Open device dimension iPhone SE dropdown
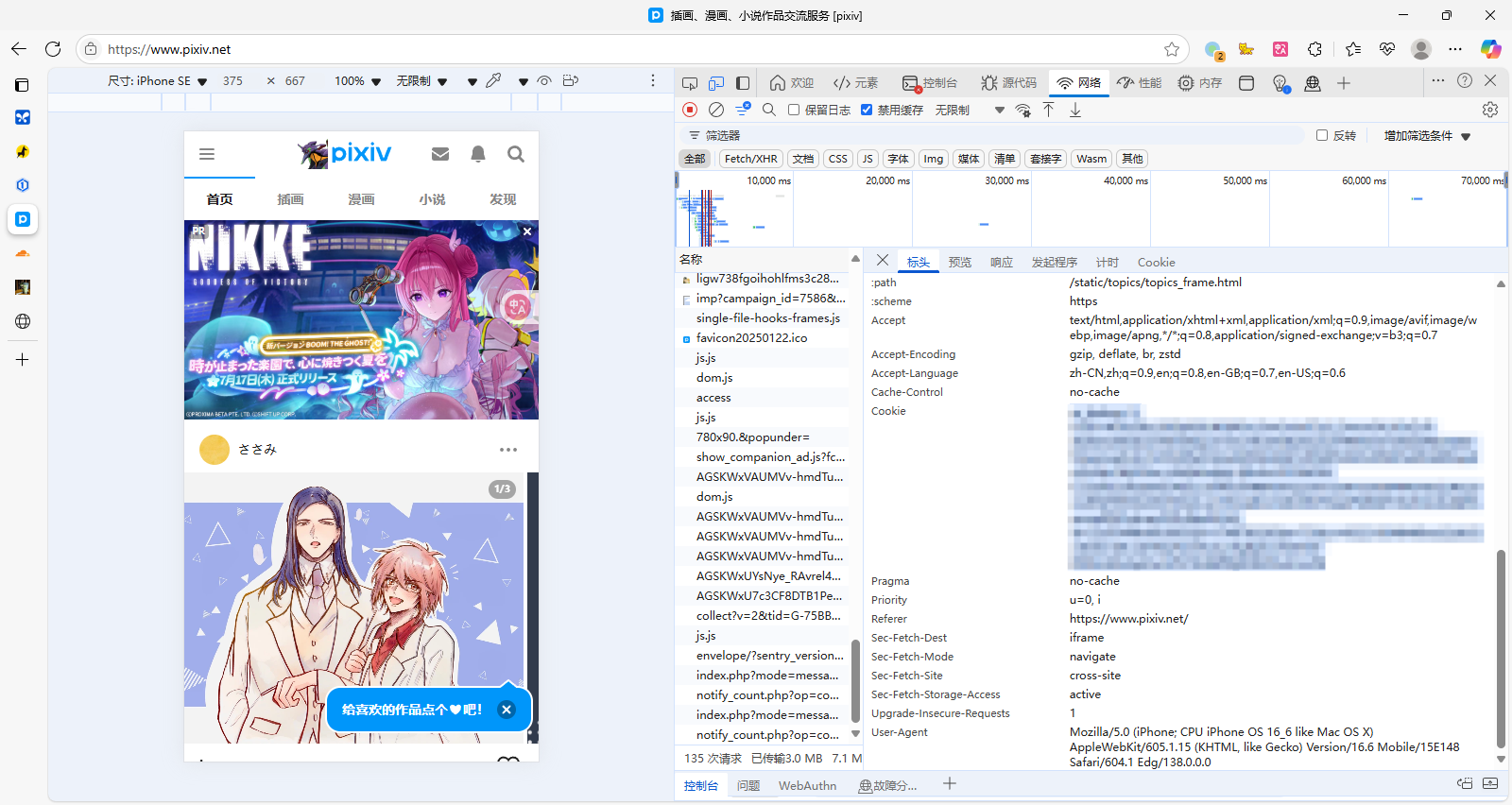1512x805 pixels. pos(158,81)
